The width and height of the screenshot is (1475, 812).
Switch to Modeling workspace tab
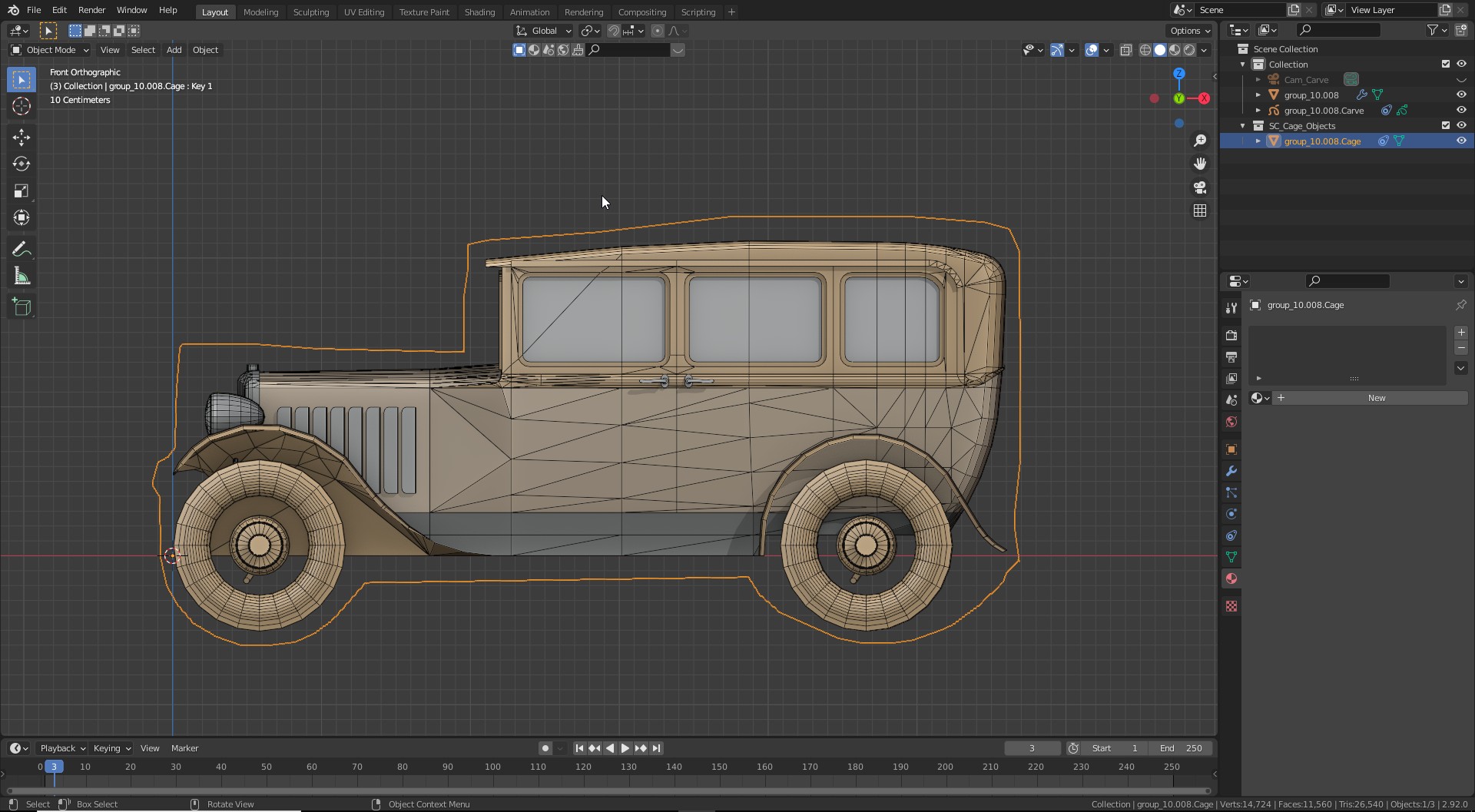(260, 12)
